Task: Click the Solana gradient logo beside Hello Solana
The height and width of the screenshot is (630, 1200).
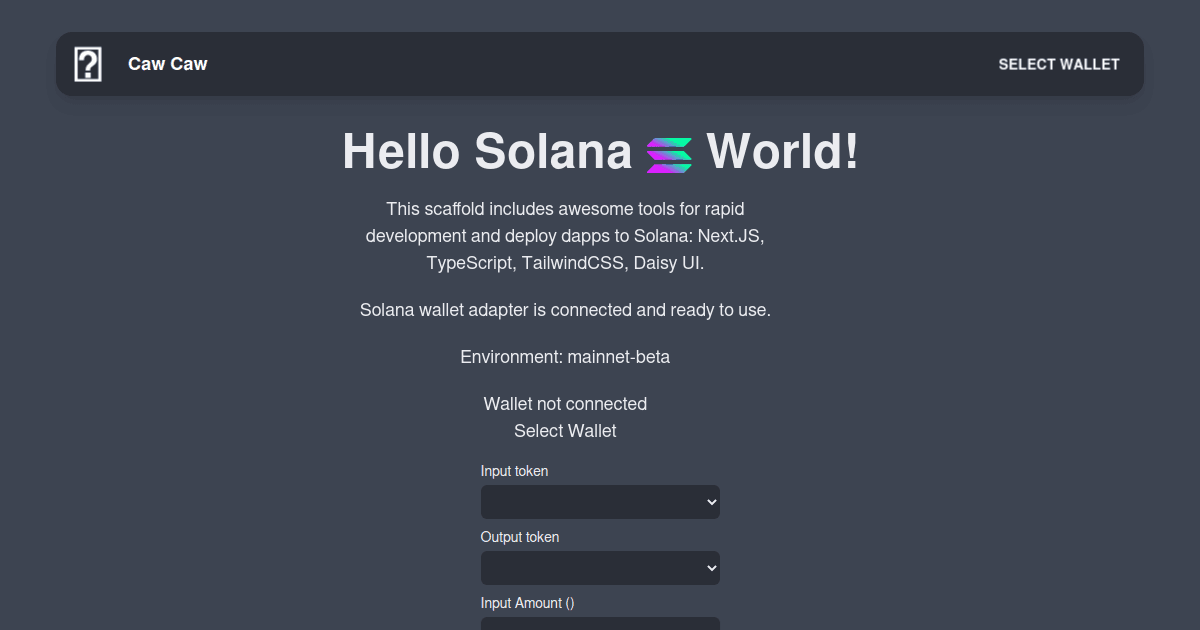Action: coord(671,152)
